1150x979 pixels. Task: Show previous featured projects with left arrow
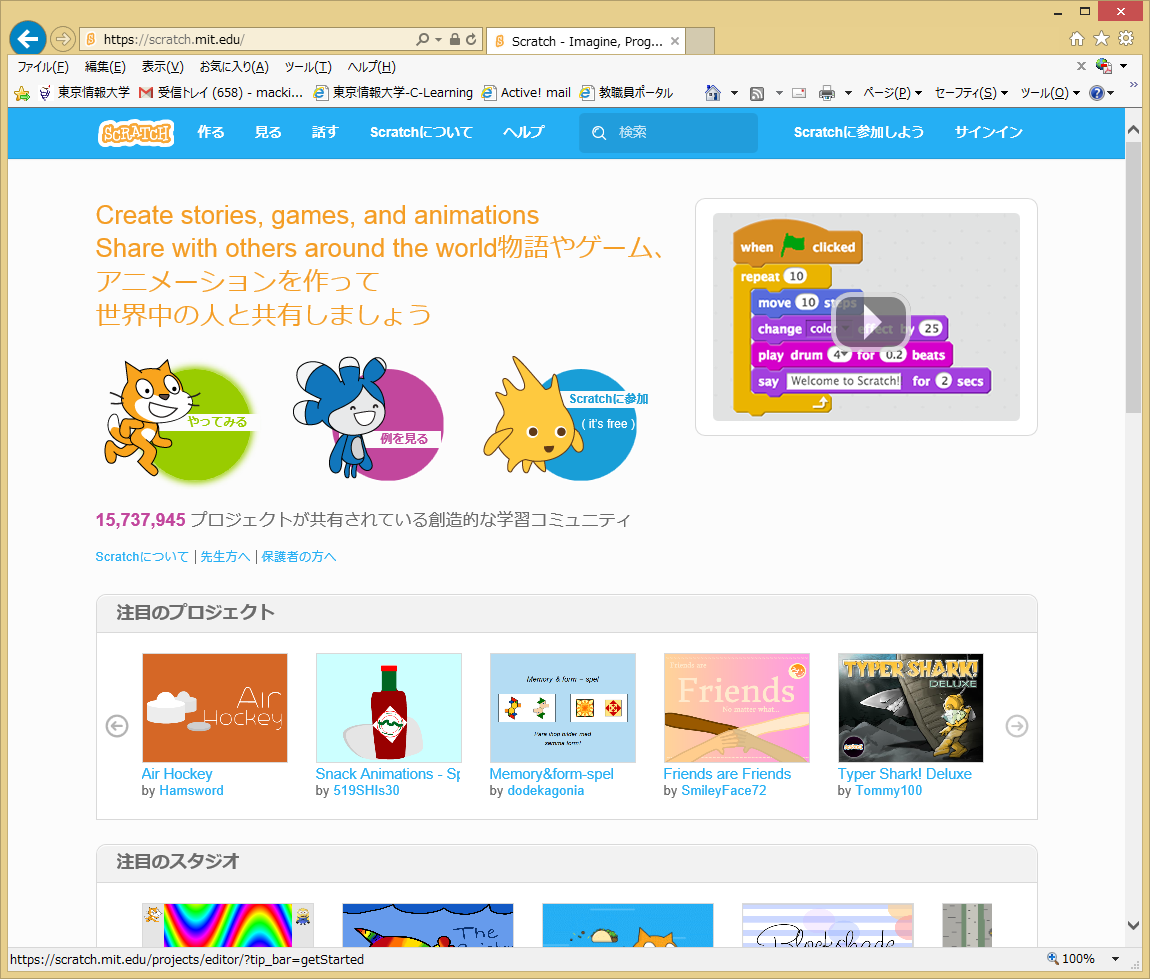coord(117,726)
